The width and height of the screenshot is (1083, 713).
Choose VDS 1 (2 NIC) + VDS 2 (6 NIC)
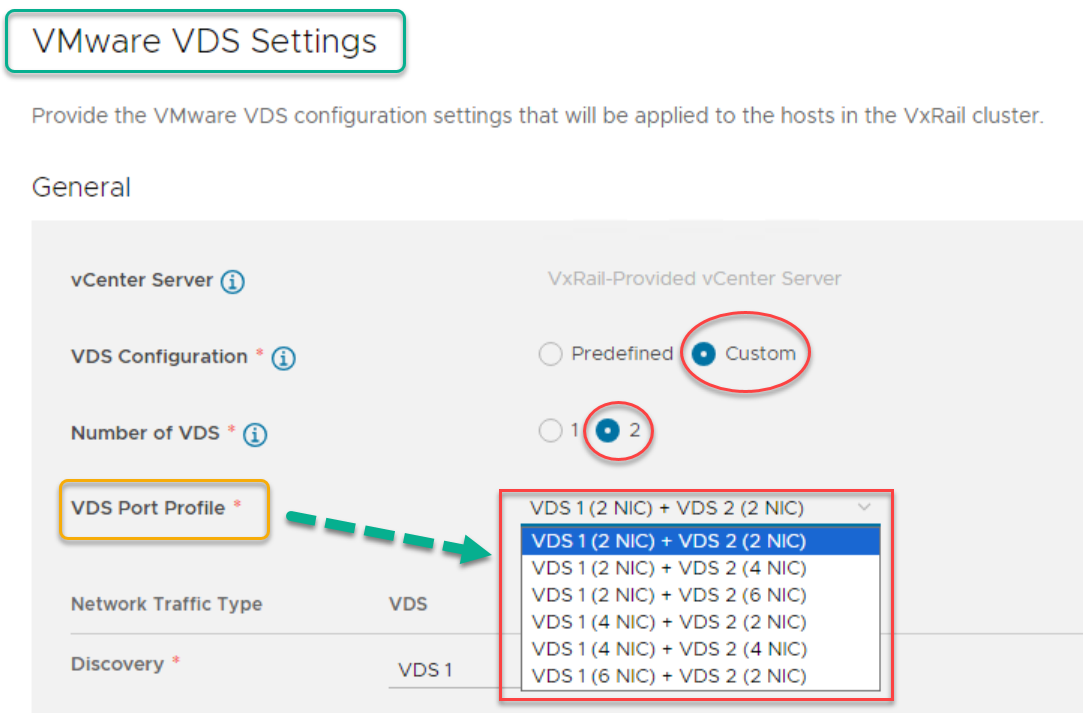[x=669, y=595]
